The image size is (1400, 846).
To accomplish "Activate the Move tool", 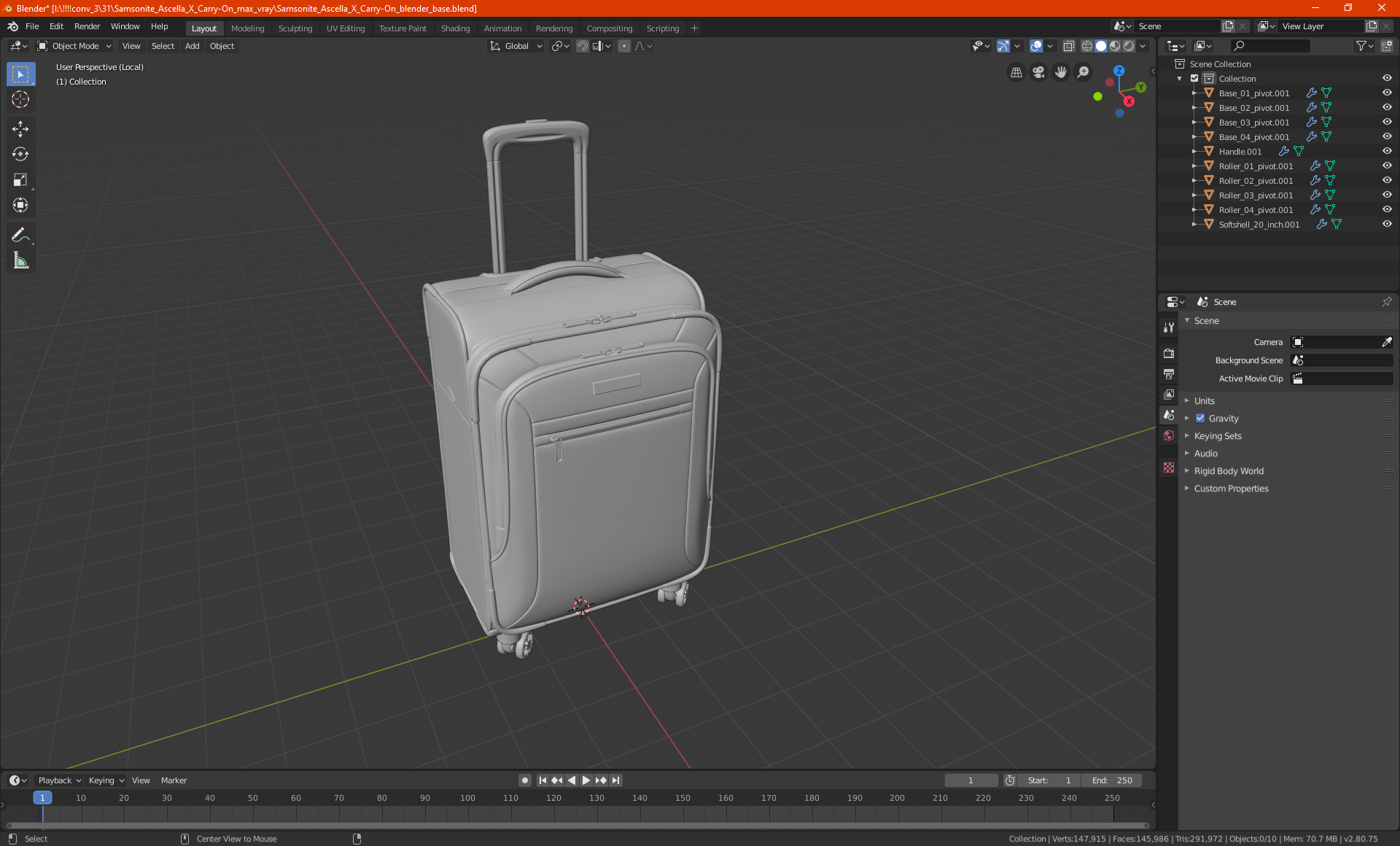I will pyautogui.click(x=20, y=129).
